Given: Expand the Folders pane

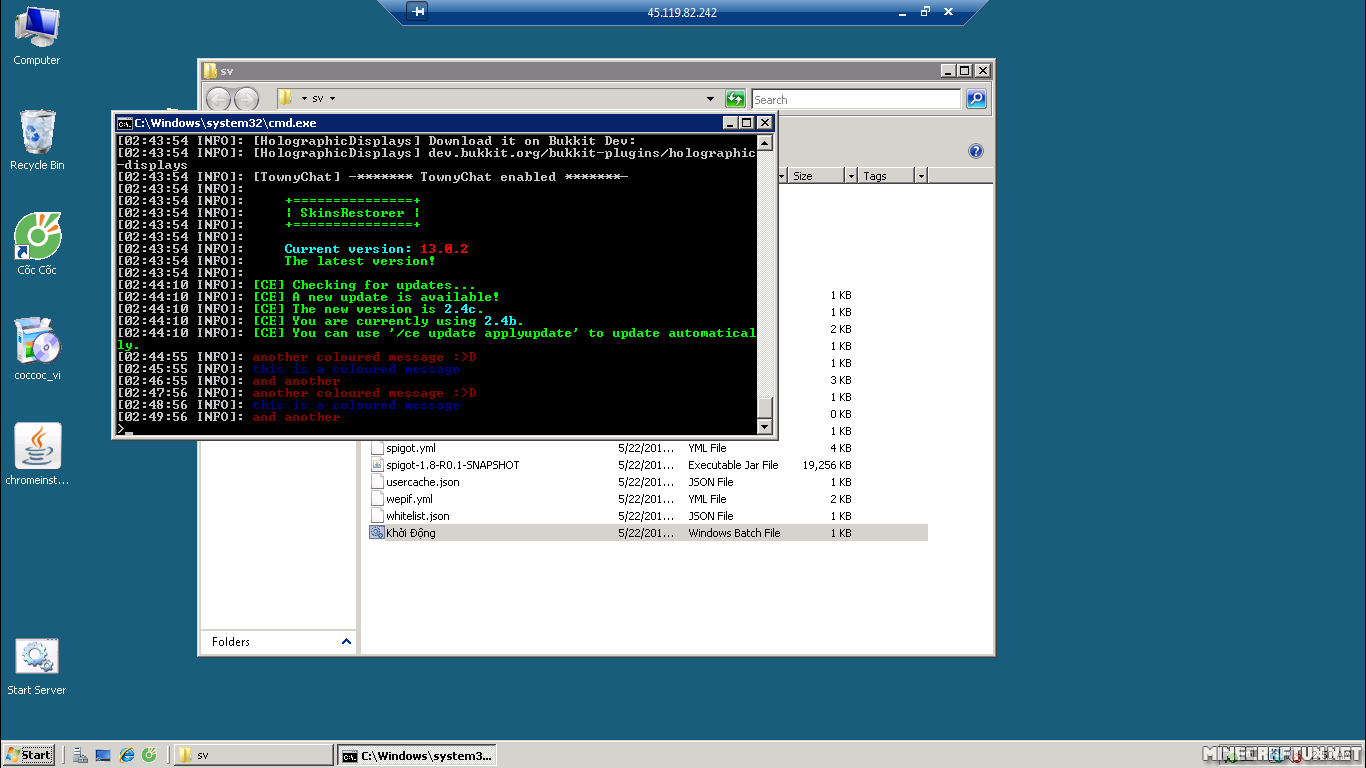Looking at the screenshot, I should tap(347, 641).
